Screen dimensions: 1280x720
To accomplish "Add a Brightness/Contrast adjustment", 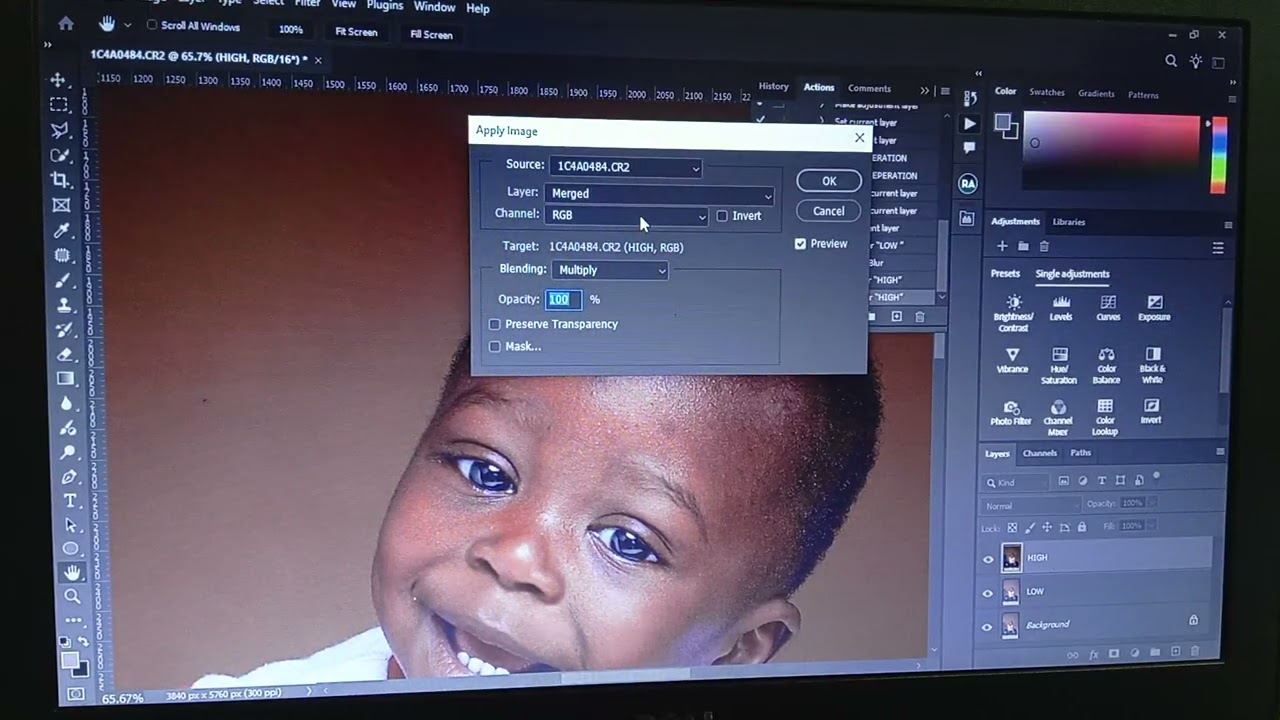I will 1013,313.
